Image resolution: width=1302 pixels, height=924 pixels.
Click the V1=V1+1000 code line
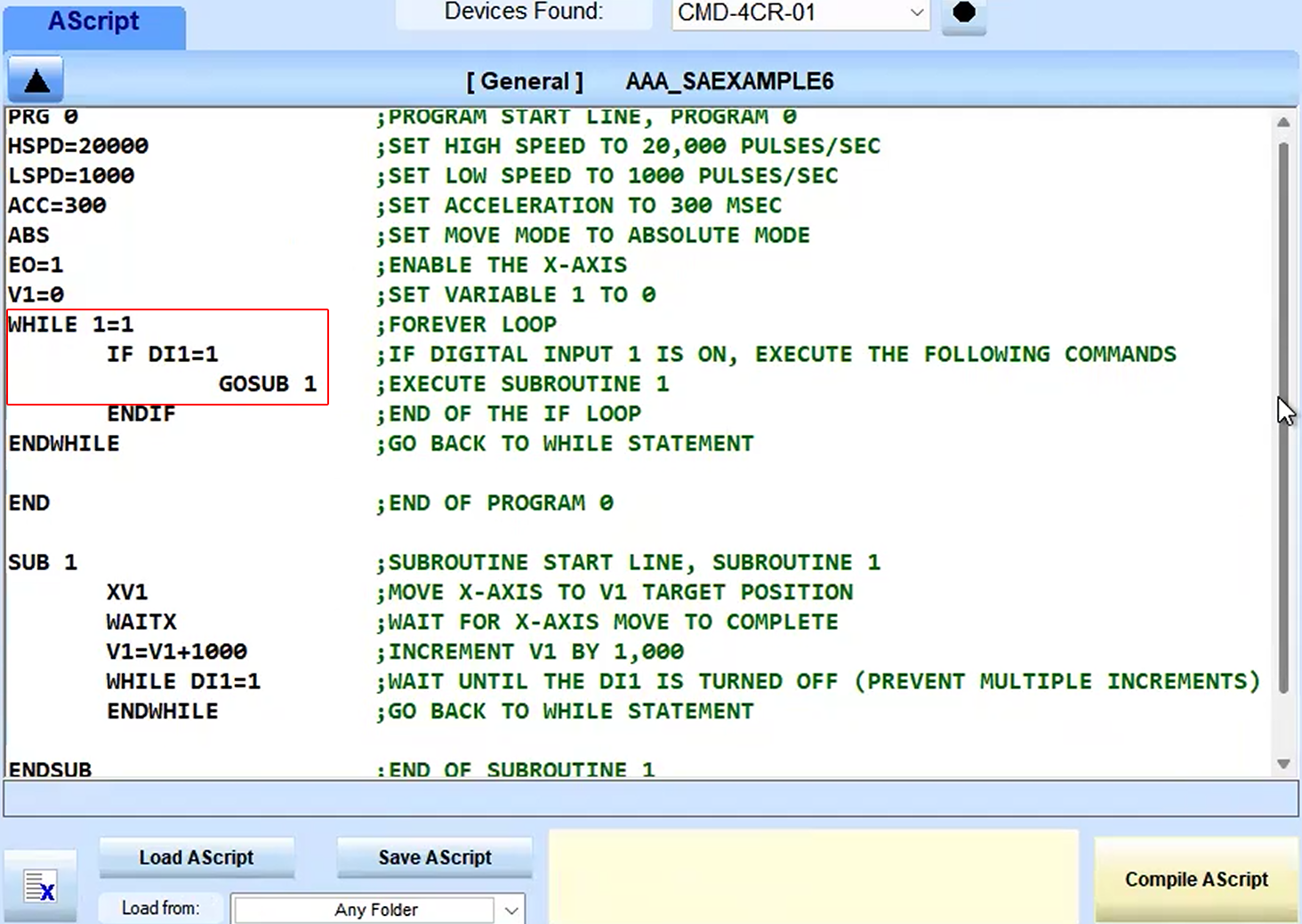click(177, 652)
